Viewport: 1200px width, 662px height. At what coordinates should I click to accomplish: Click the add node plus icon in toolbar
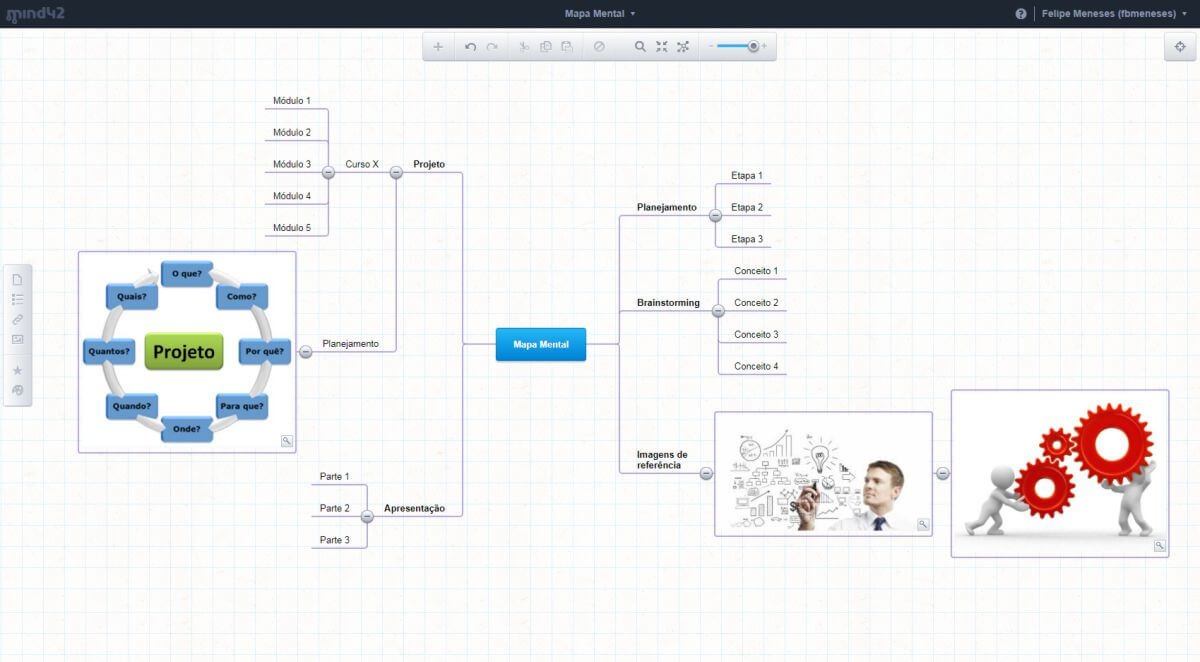[438, 47]
